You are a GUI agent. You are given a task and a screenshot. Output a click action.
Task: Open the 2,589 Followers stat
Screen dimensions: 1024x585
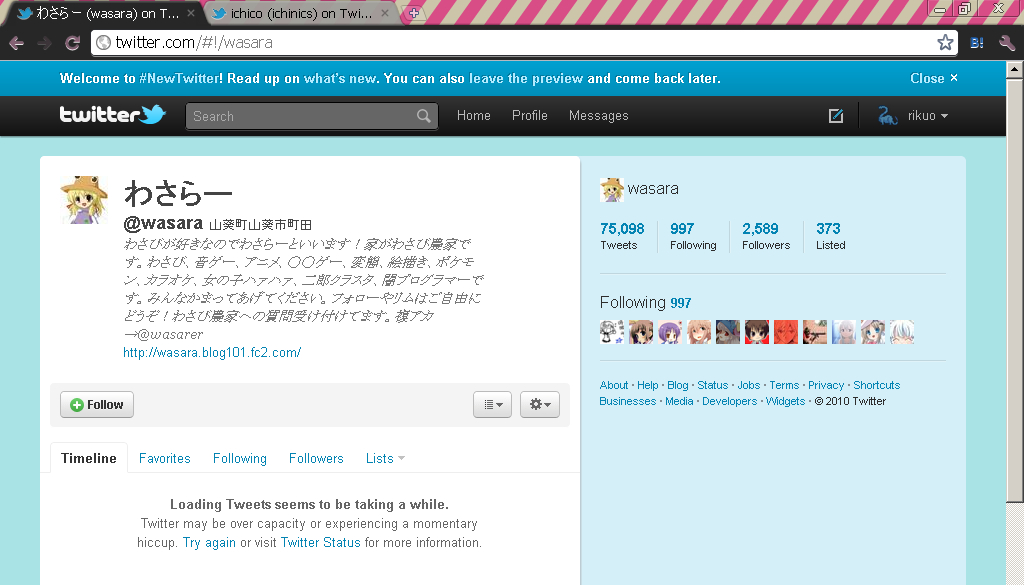[x=766, y=236]
